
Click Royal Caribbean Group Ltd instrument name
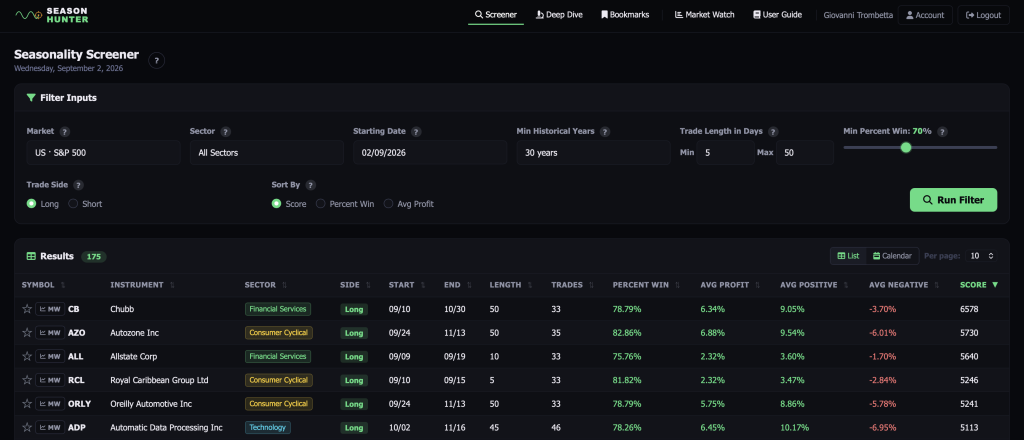[x=159, y=380]
